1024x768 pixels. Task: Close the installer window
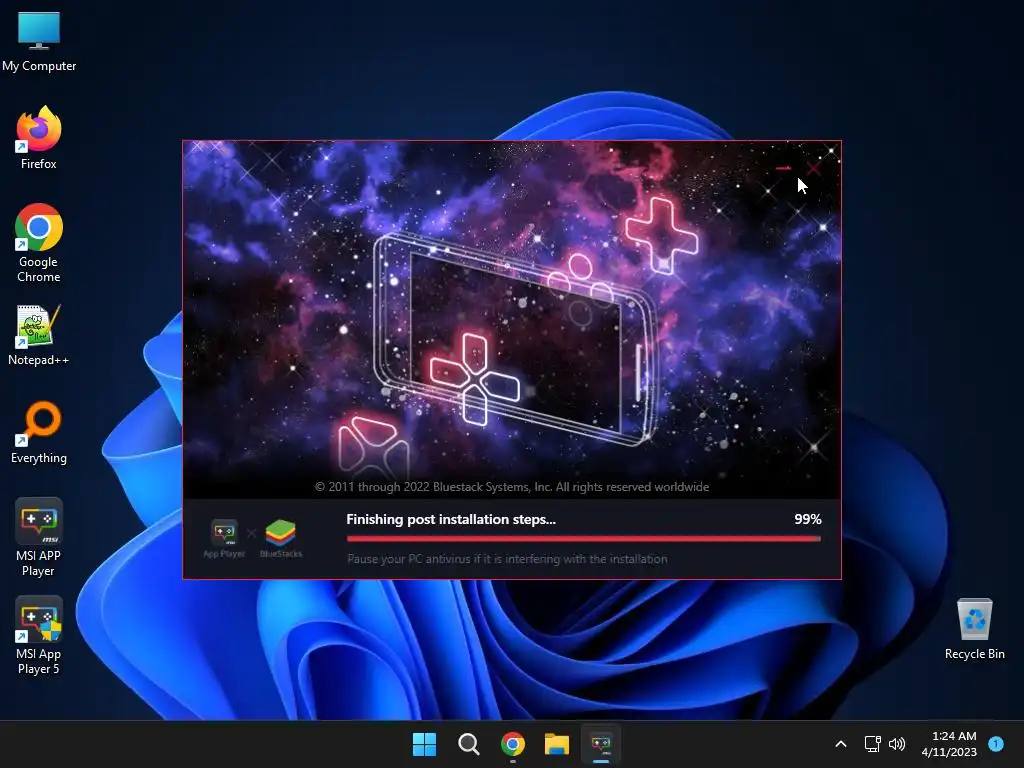point(813,168)
